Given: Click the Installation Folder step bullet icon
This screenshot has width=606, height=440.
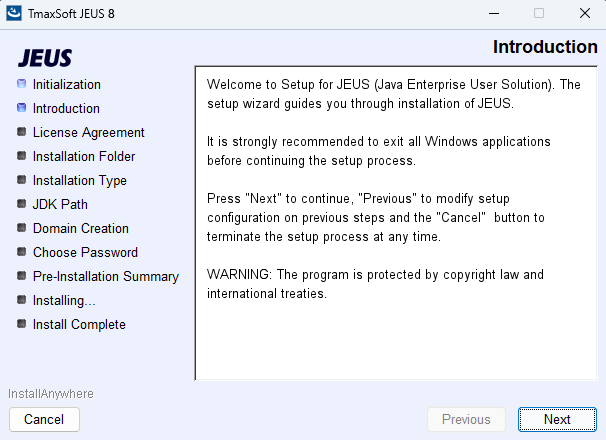Looking at the screenshot, I should (22, 156).
